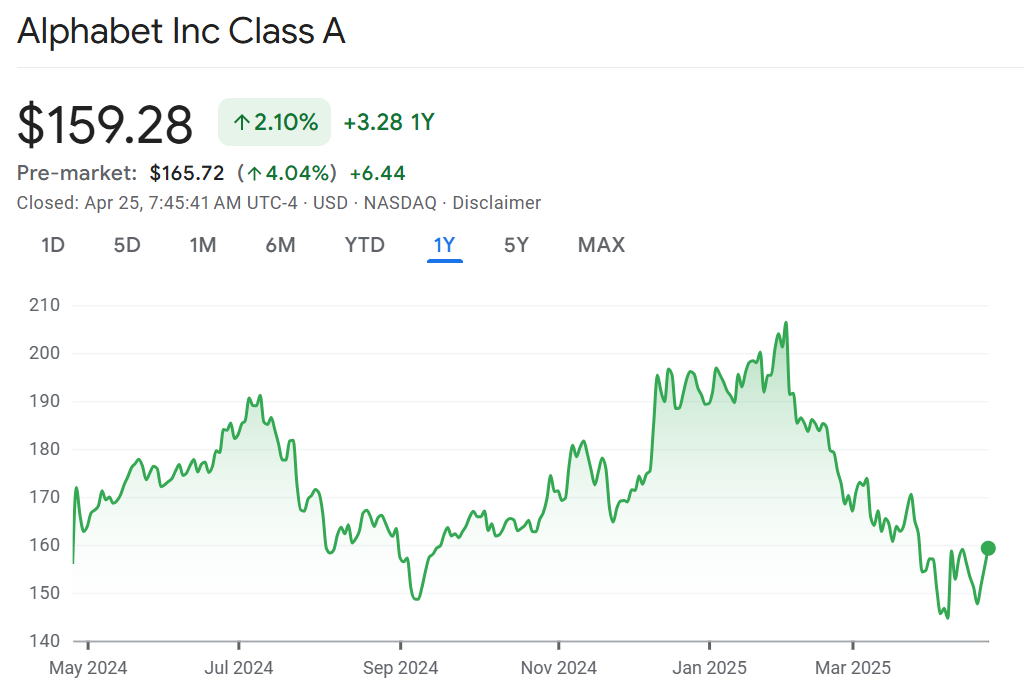Open the Disclaimer link
This screenshot has height=696, width=1024.
[x=496, y=203]
